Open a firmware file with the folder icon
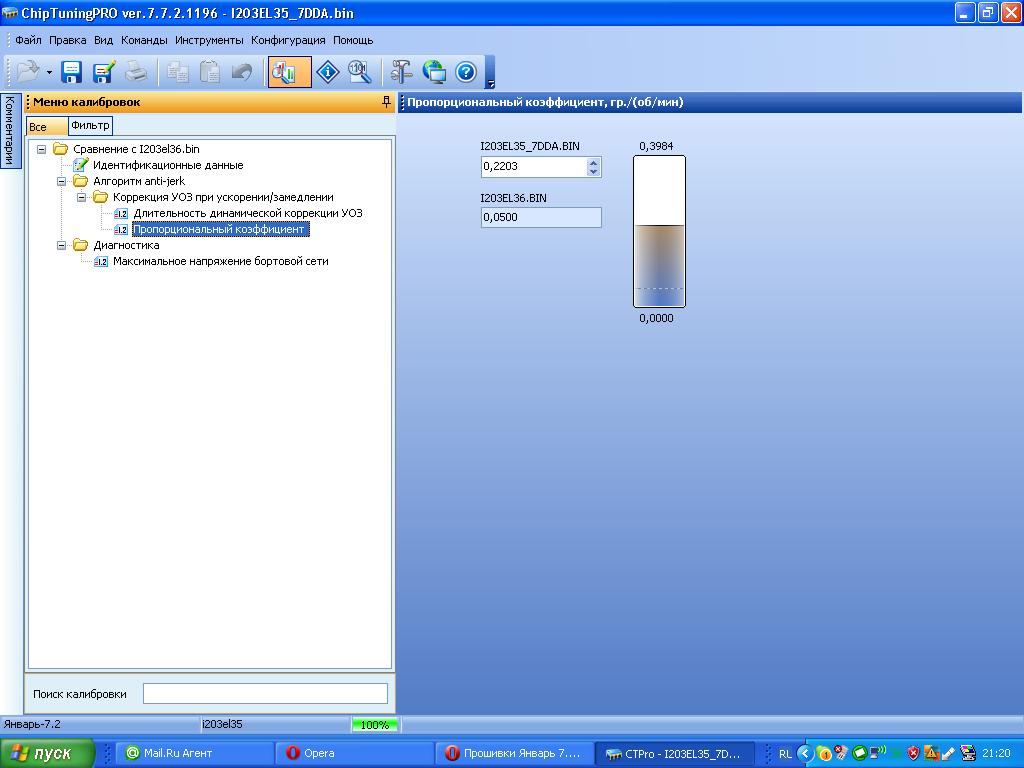 click(x=27, y=71)
